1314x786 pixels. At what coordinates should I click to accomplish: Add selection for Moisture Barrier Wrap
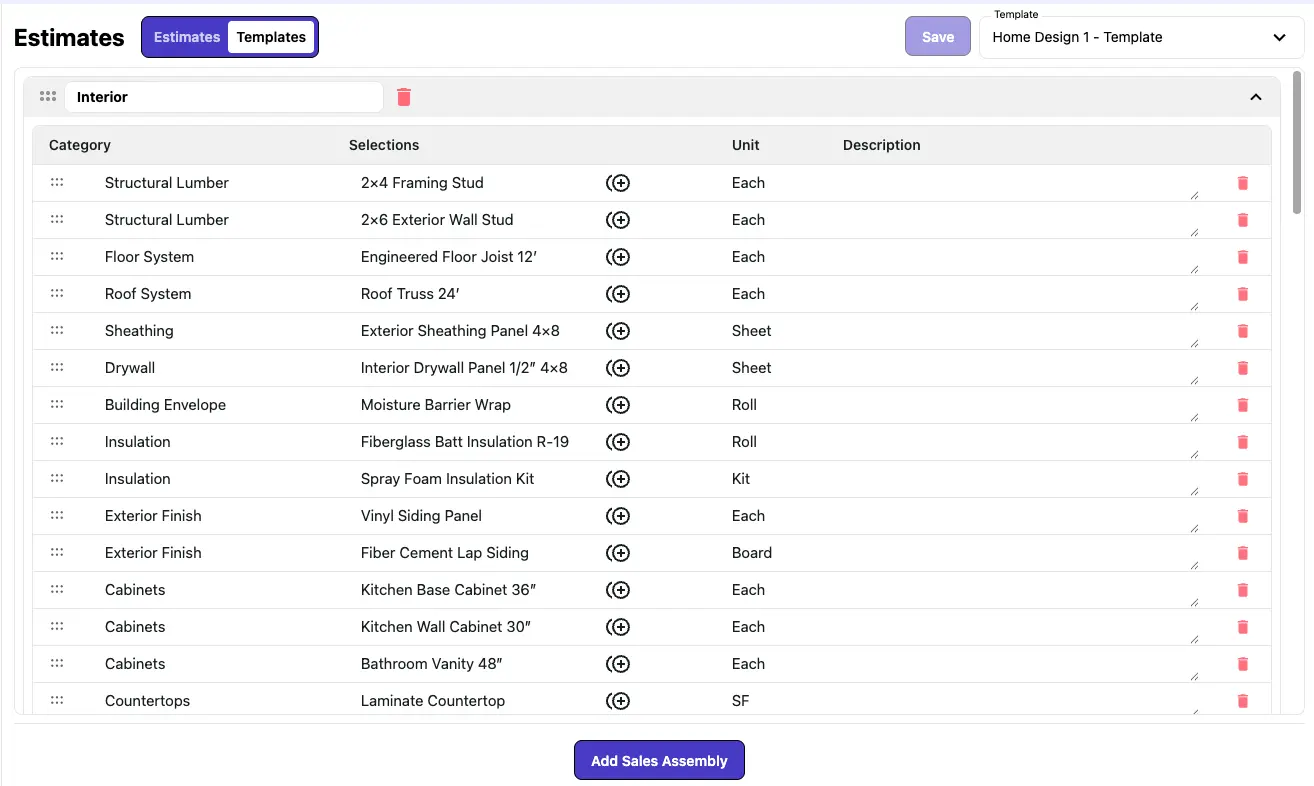click(x=618, y=405)
